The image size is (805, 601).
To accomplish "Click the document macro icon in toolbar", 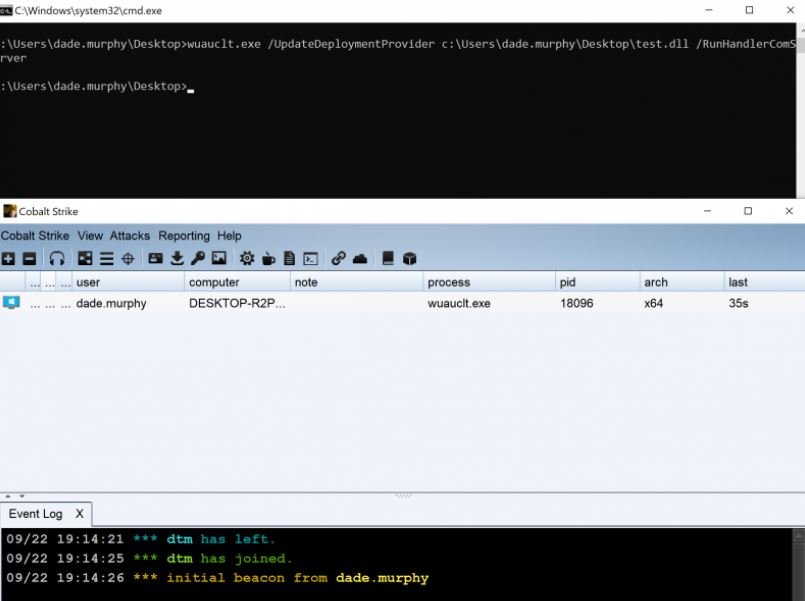I will point(290,258).
